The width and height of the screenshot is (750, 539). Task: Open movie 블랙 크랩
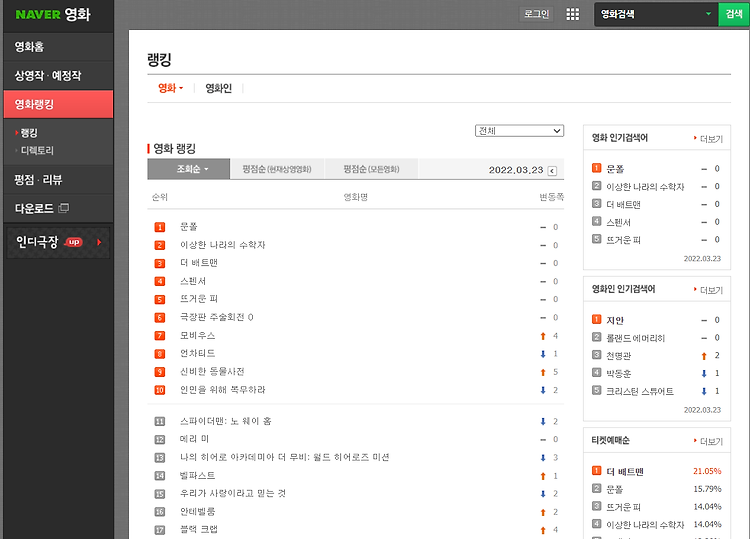point(199,529)
